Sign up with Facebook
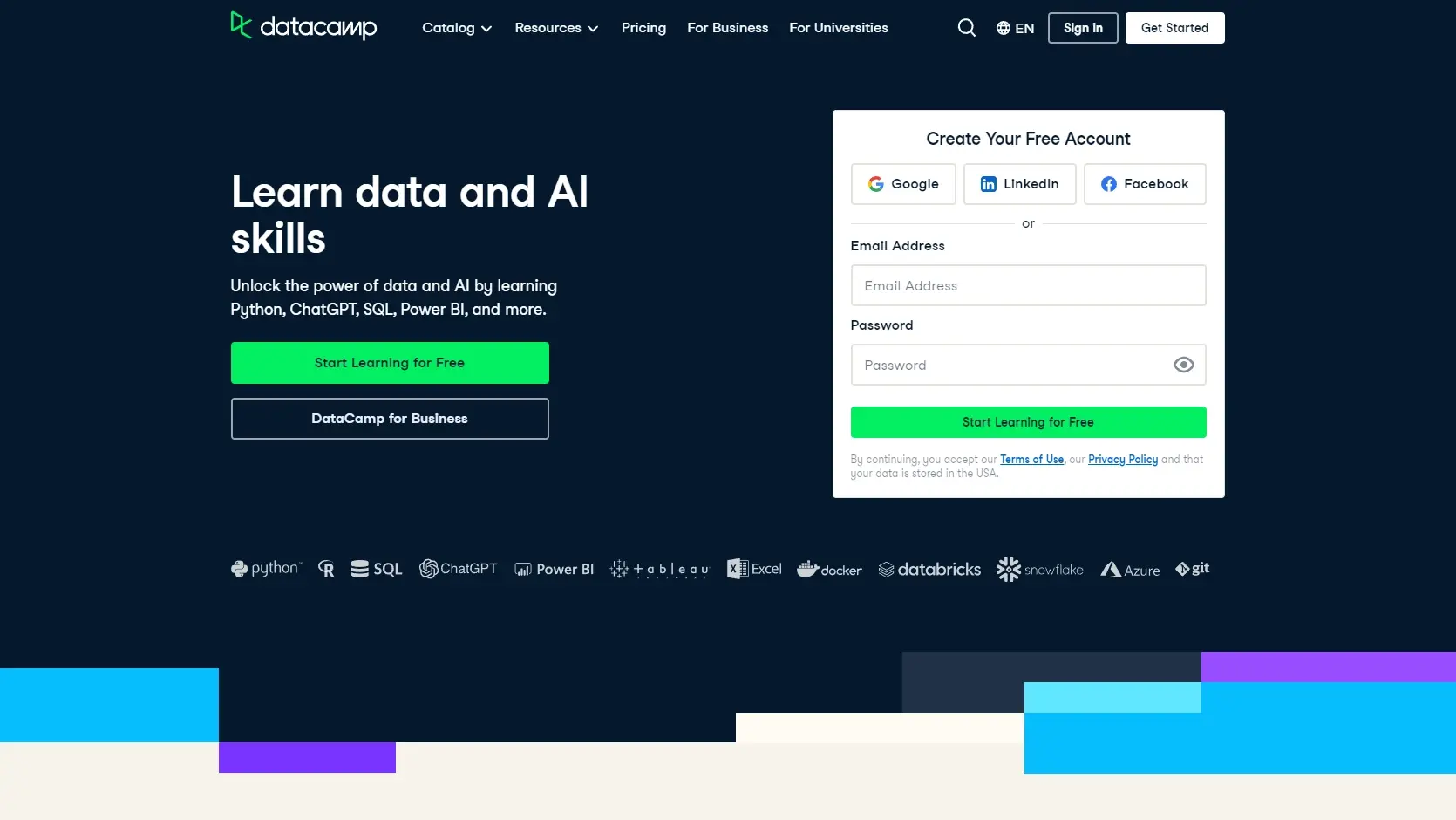 click(x=1145, y=184)
